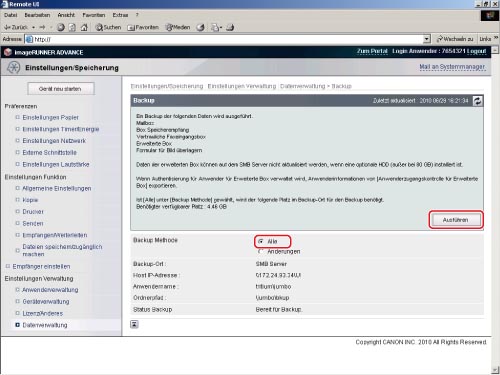The height and width of the screenshot is (375, 500).
Task: Refresh the Backup panel with update icon
Action: (478, 101)
